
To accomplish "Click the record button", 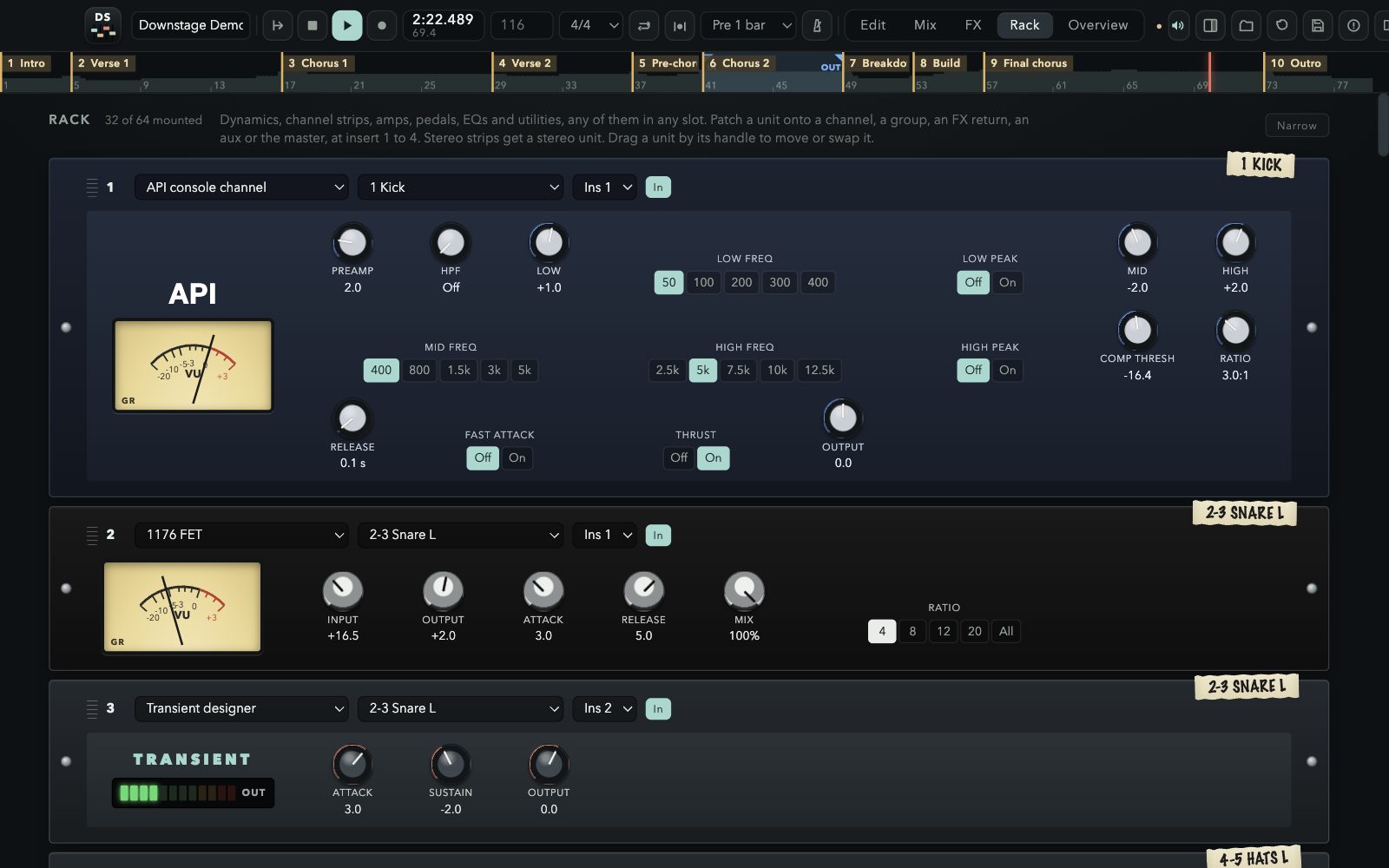I will point(382,25).
